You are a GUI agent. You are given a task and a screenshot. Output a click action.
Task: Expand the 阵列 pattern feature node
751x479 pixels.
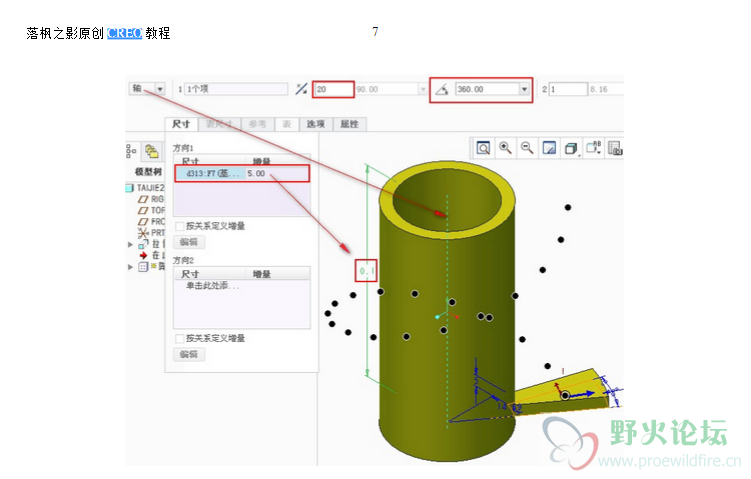(x=130, y=267)
